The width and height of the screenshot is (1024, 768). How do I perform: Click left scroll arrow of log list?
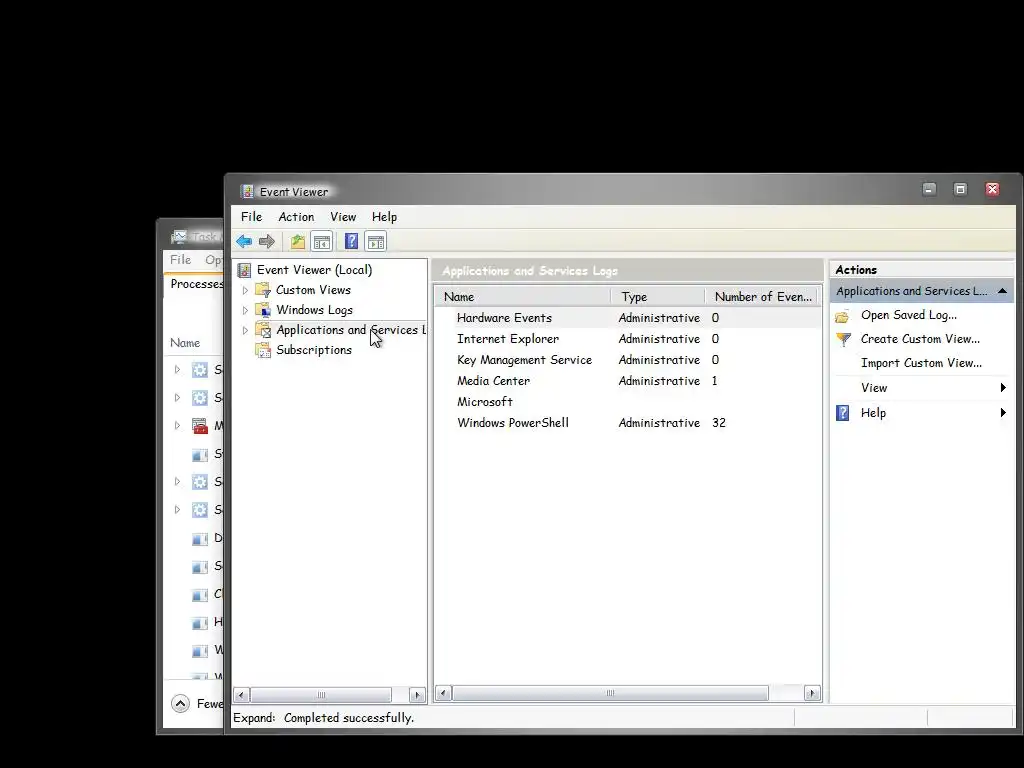coord(443,693)
